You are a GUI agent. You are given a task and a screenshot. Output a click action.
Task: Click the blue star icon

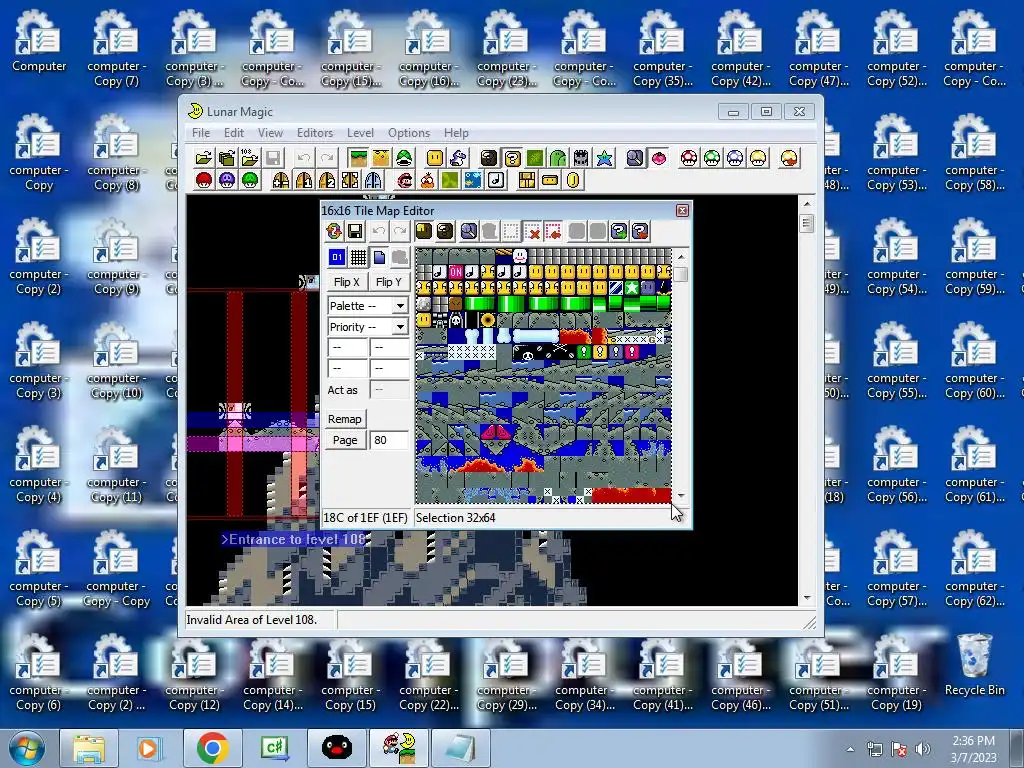tap(605, 158)
